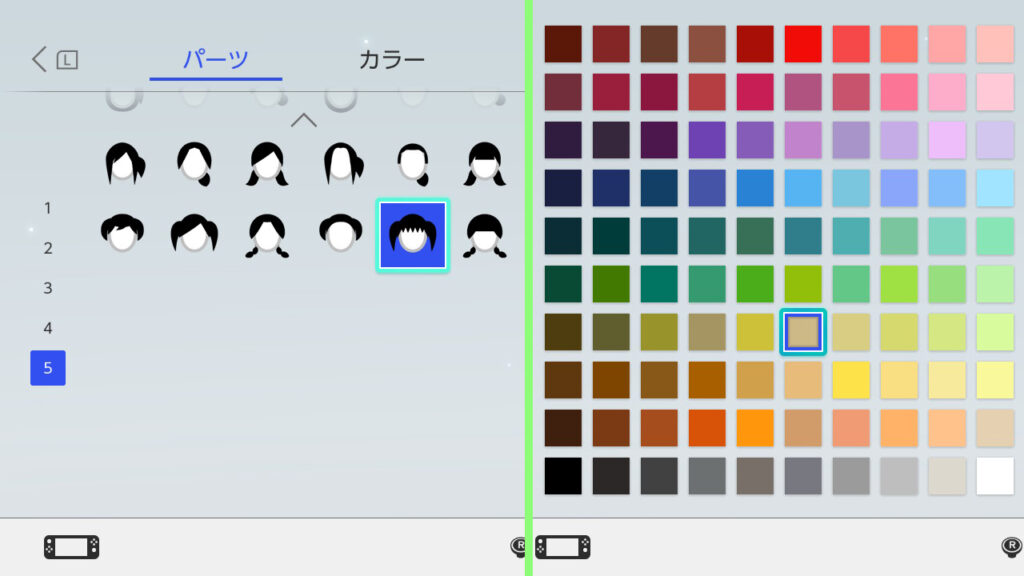
Task: Click the L button indicator icon
Action: tap(67, 60)
